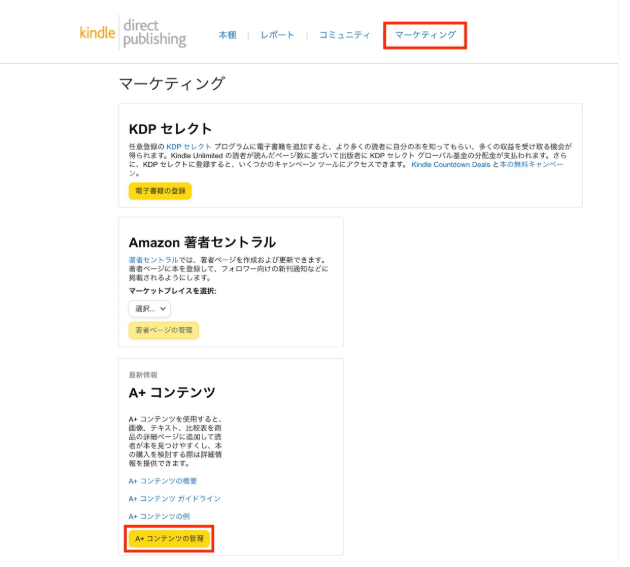Viewport: 630px width, 567px height.
Task: Select the A+ コンテンツ heading
Action: [x=172, y=392]
